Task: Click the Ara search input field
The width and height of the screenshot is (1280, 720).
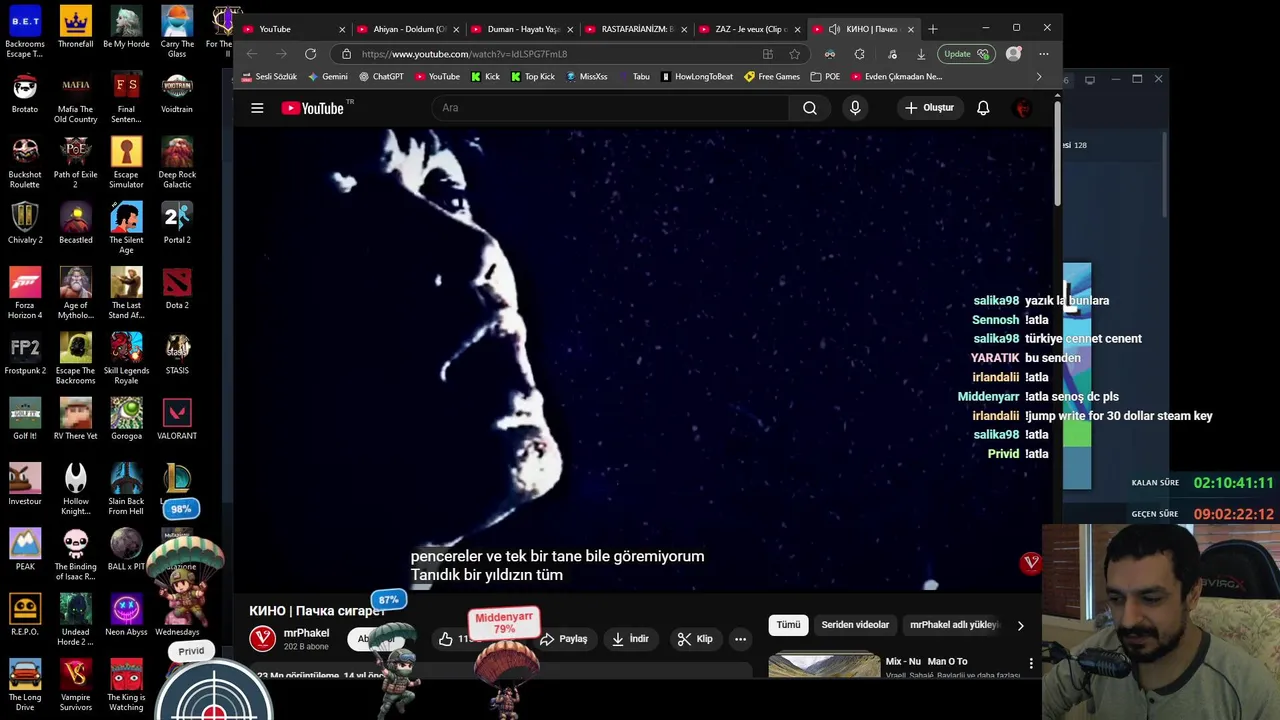Action: 610,108
